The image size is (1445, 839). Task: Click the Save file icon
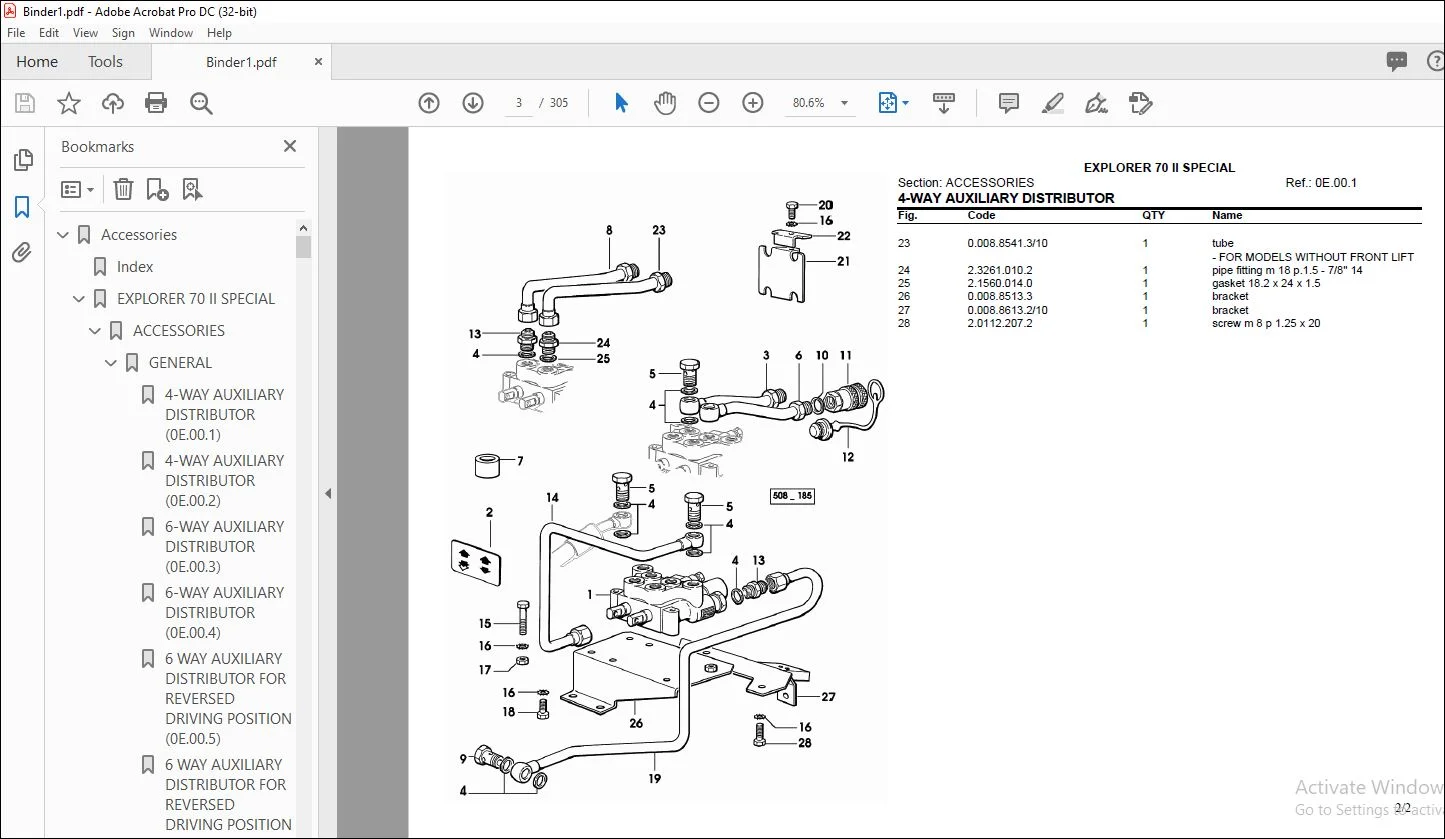[x=25, y=103]
